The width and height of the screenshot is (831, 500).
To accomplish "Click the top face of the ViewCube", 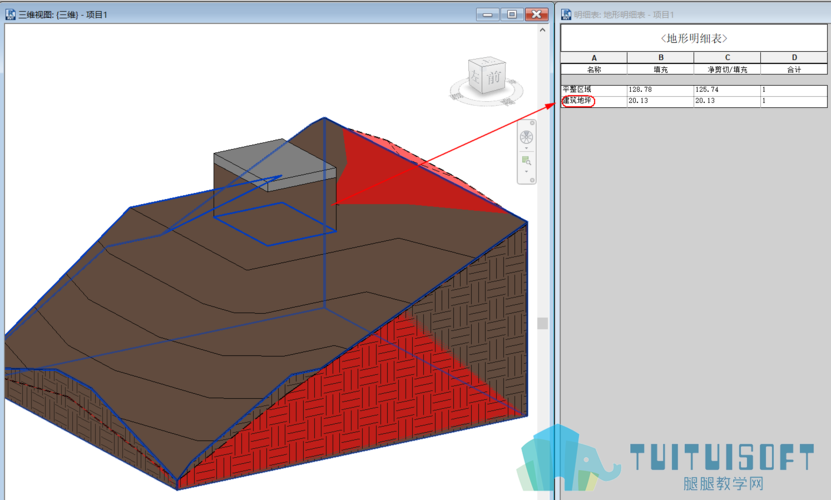I will (x=485, y=63).
